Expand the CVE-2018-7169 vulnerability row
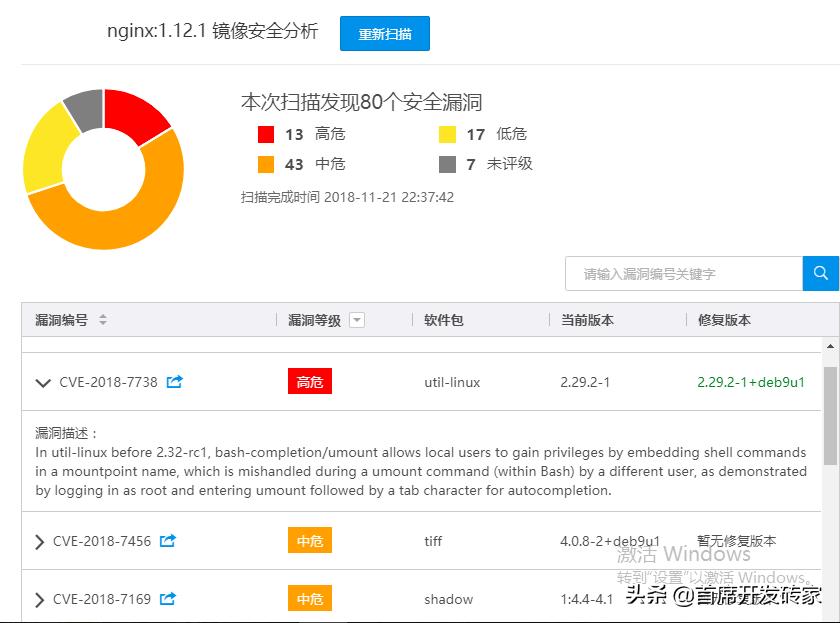 point(38,598)
